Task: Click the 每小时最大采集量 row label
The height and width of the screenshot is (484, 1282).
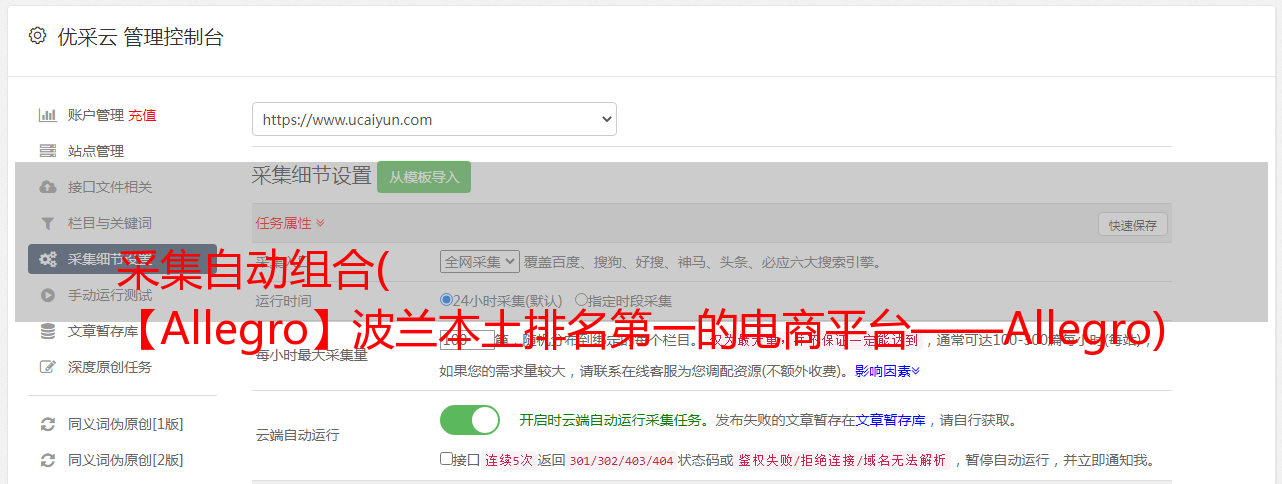Action: coord(311,355)
